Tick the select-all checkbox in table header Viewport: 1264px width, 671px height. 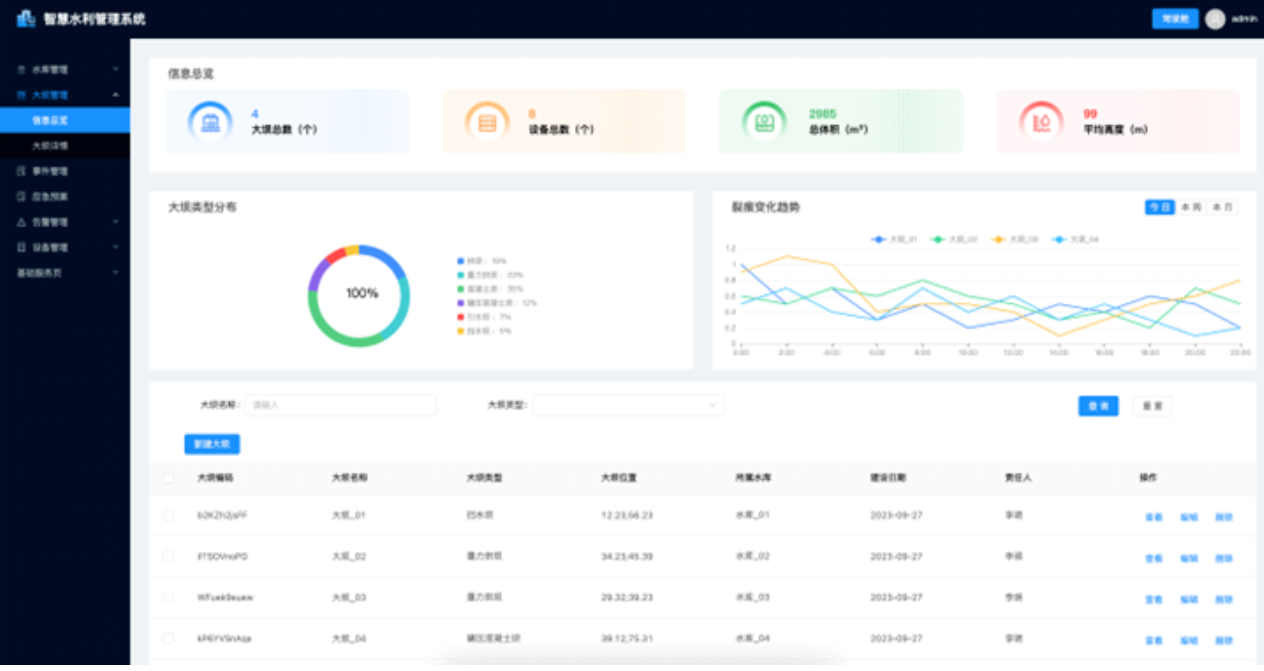click(x=168, y=478)
